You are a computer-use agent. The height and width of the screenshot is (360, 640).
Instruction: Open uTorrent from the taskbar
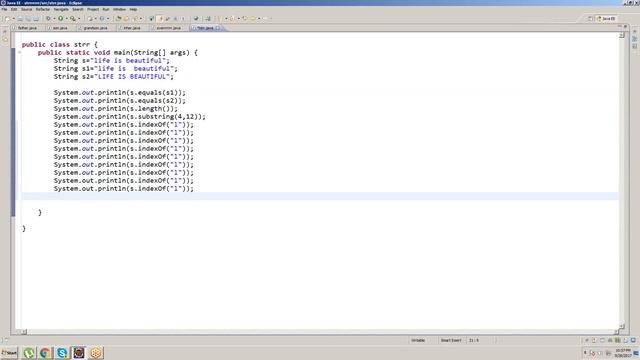pyautogui.click(x=29, y=353)
